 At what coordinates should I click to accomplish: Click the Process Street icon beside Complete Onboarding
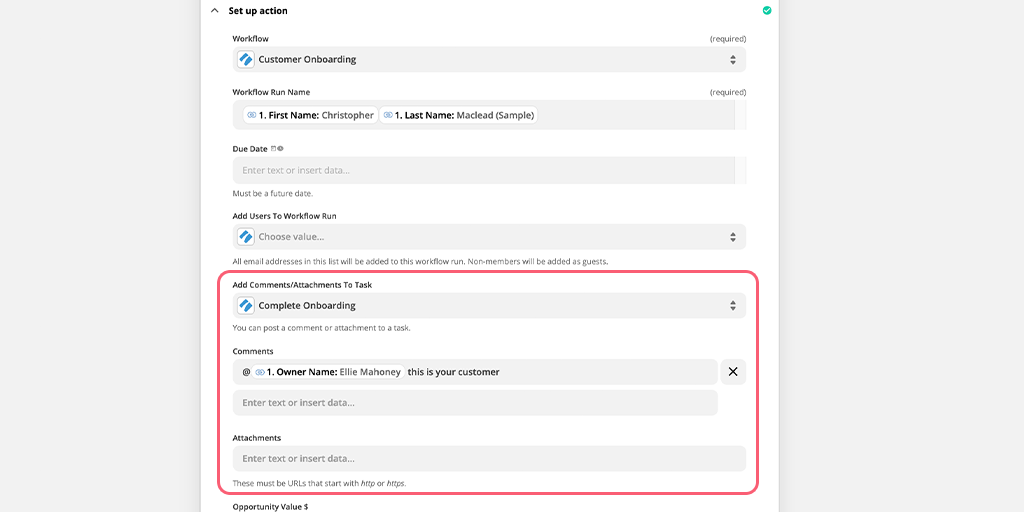coord(246,306)
